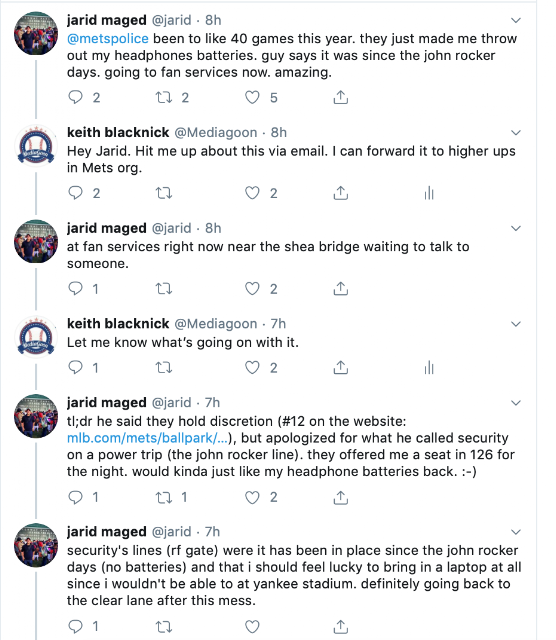View analytics for the 'Hey Jarid' tweet
556x640 pixels.
tap(429, 193)
